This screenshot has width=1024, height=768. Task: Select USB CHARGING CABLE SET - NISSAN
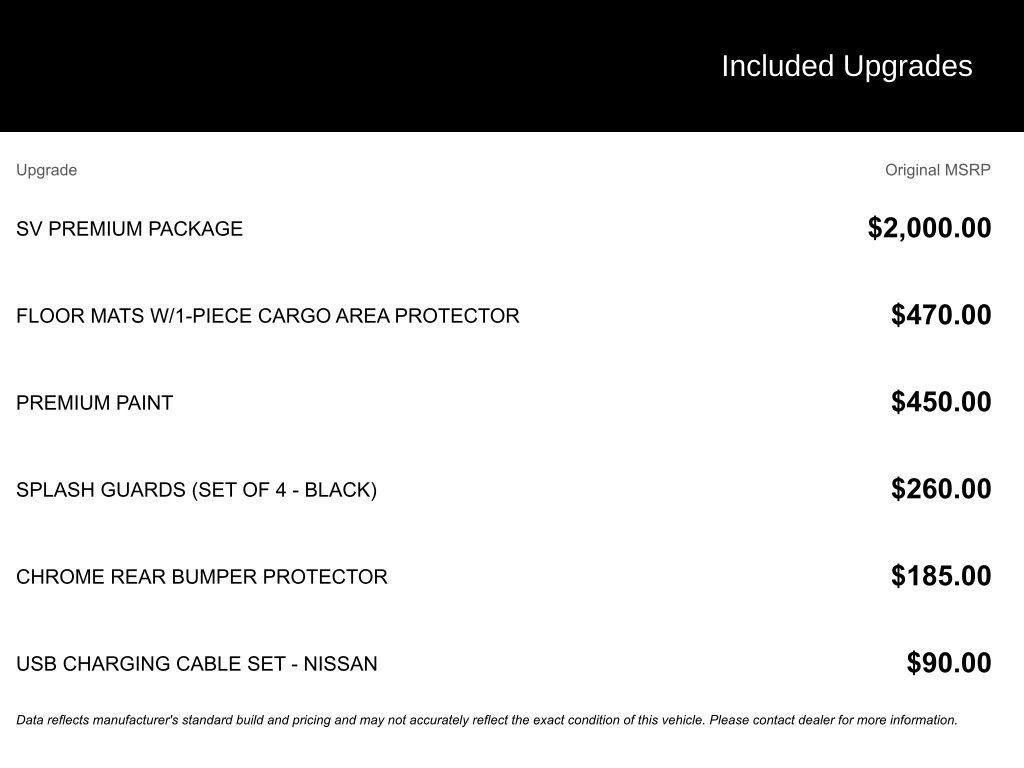click(197, 664)
